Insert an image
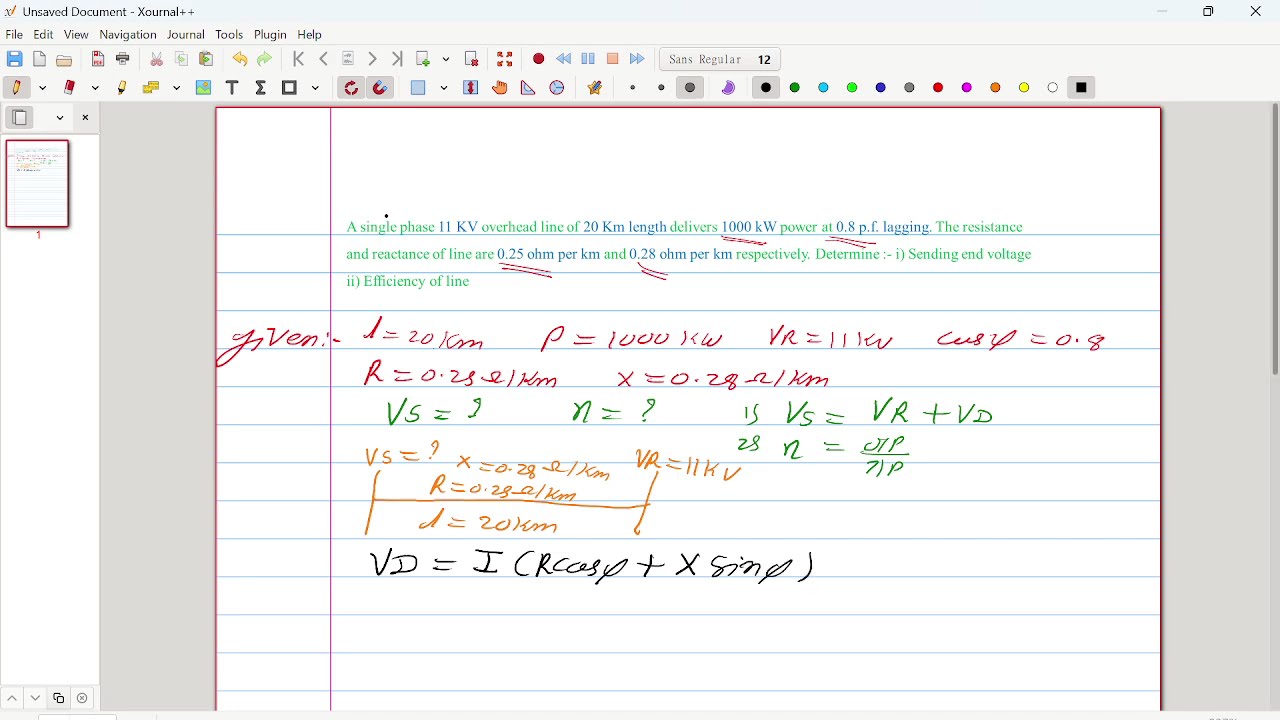 coord(204,88)
